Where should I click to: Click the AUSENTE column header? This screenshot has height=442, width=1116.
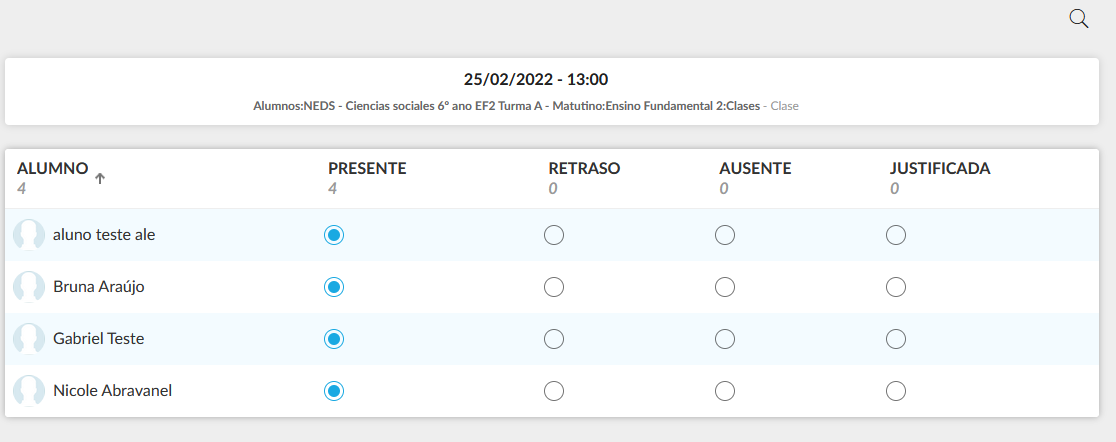[755, 168]
